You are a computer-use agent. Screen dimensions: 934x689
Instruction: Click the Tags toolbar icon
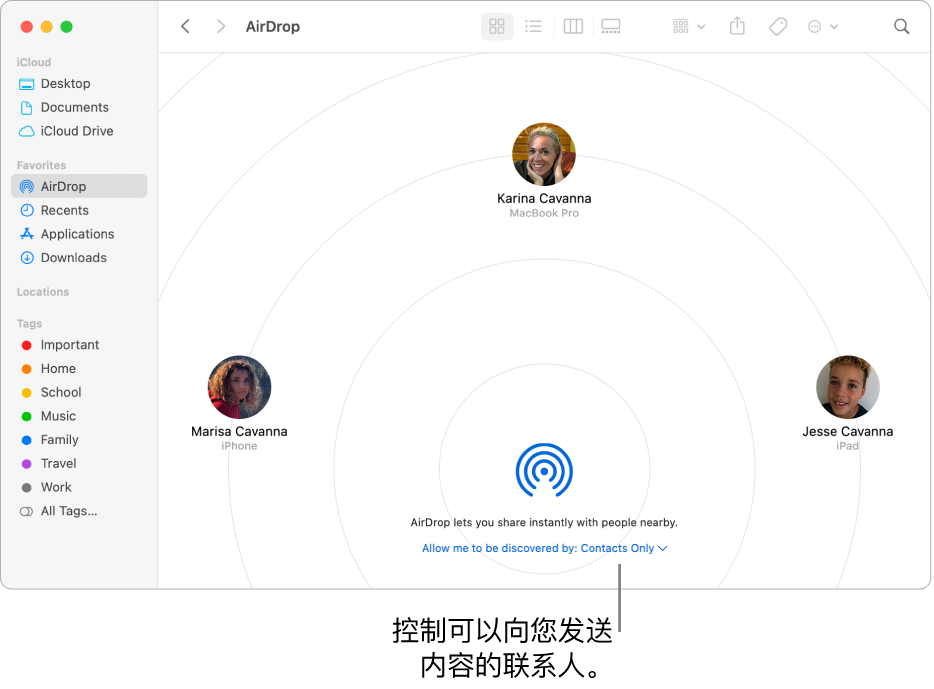(777, 26)
